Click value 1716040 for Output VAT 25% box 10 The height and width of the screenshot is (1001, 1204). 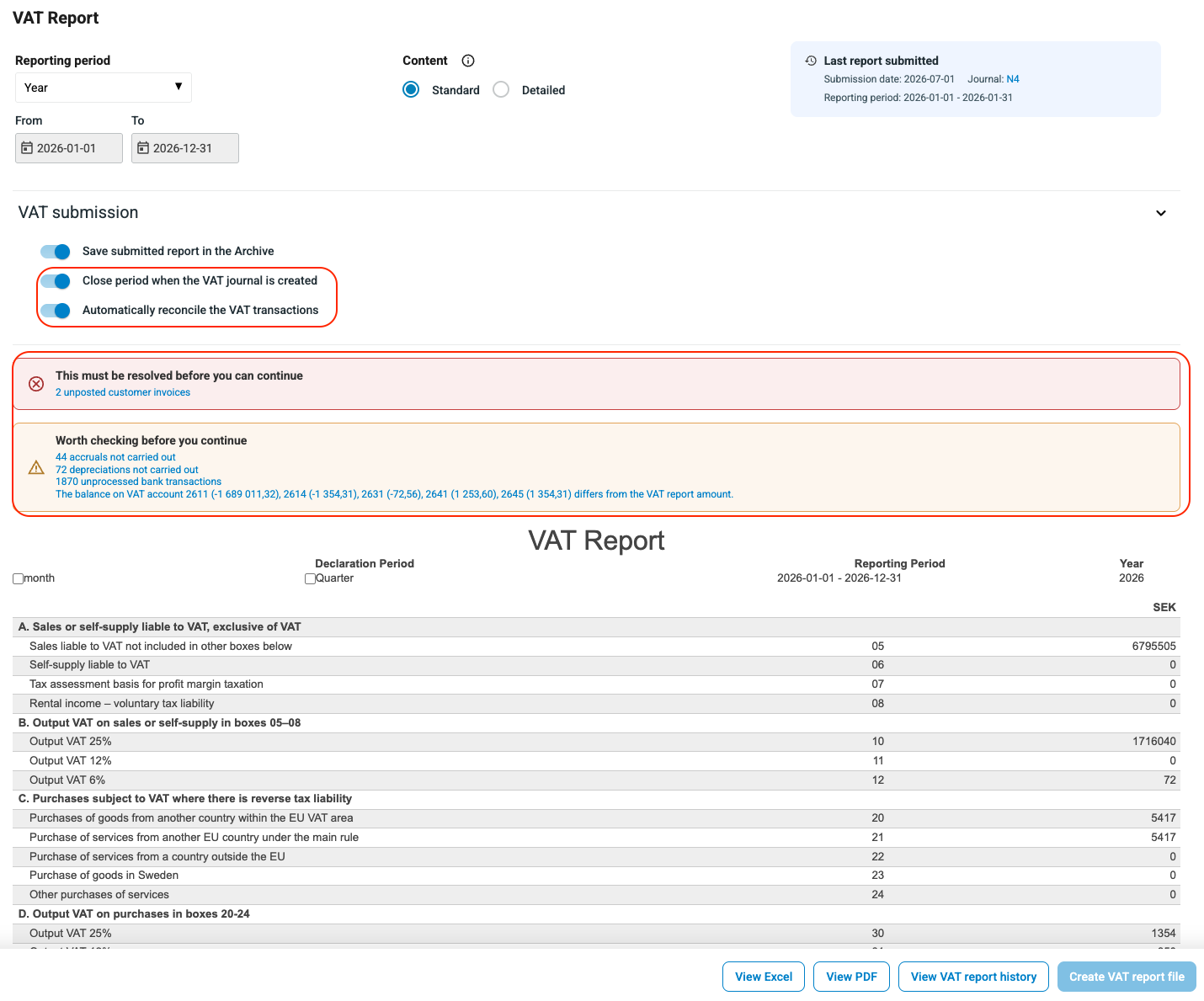click(1153, 742)
